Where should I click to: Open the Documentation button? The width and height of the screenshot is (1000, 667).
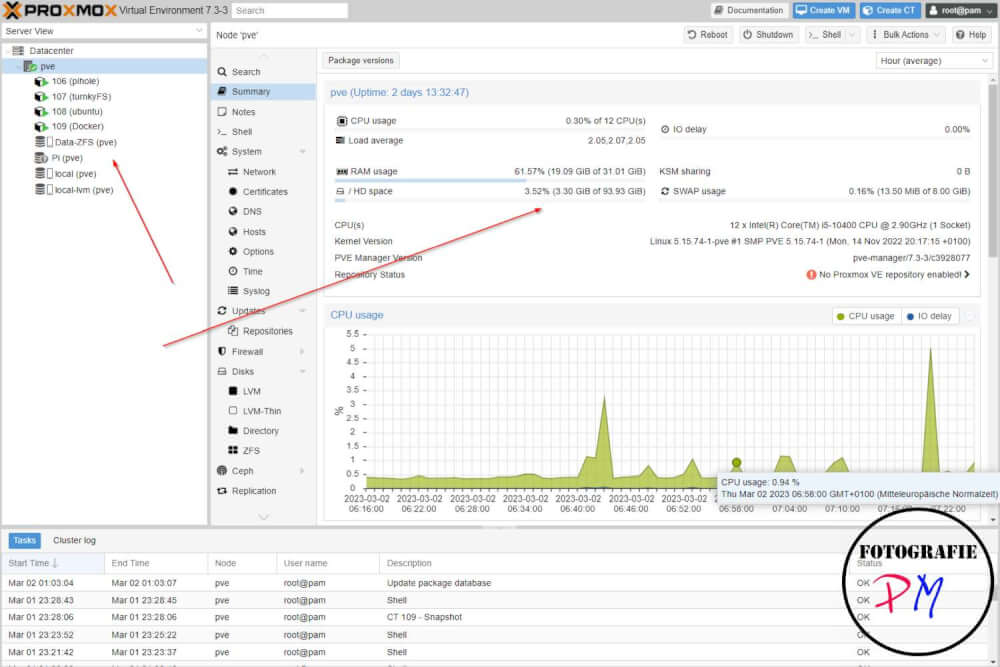749,10
